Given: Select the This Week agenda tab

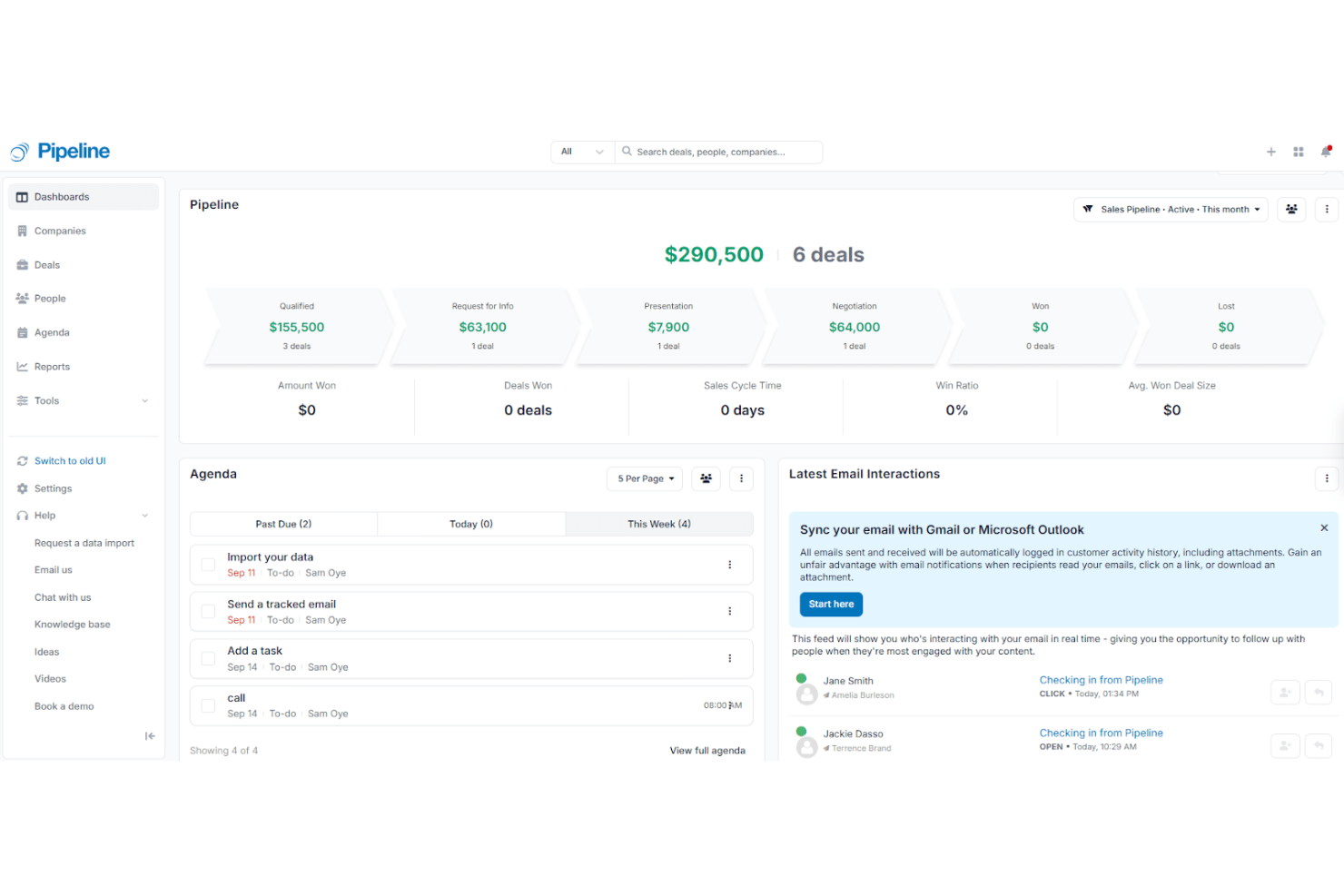Looking at the screenshot, I should (x=658, y=524).
